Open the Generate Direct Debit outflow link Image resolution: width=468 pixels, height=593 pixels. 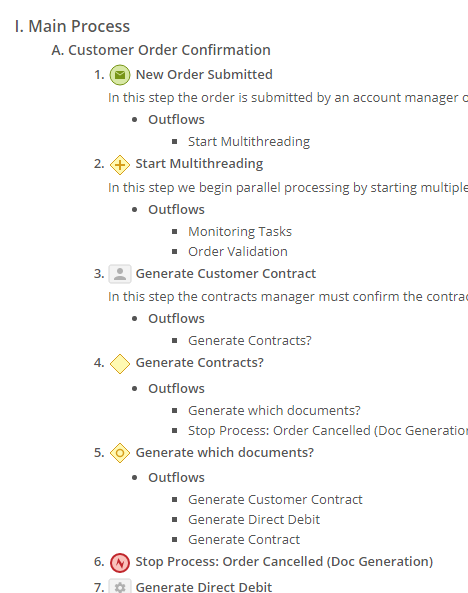point(254,520)
